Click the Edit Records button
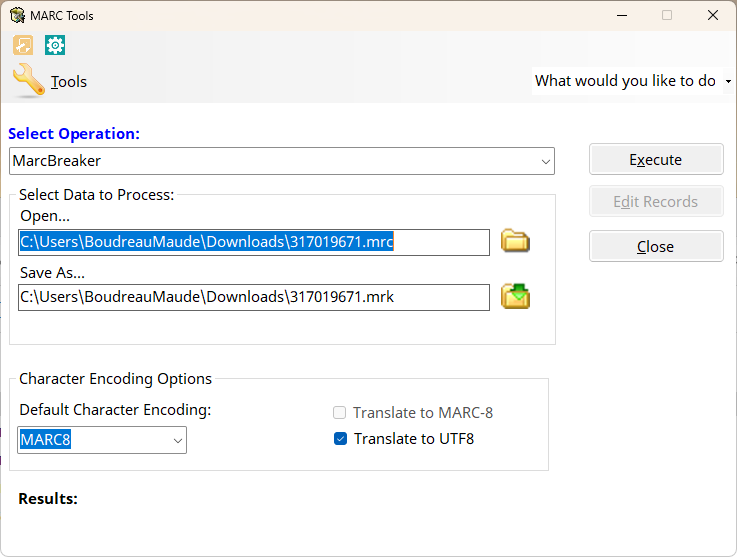The width and height of the screenshot is (737, 557). (655, 202)
